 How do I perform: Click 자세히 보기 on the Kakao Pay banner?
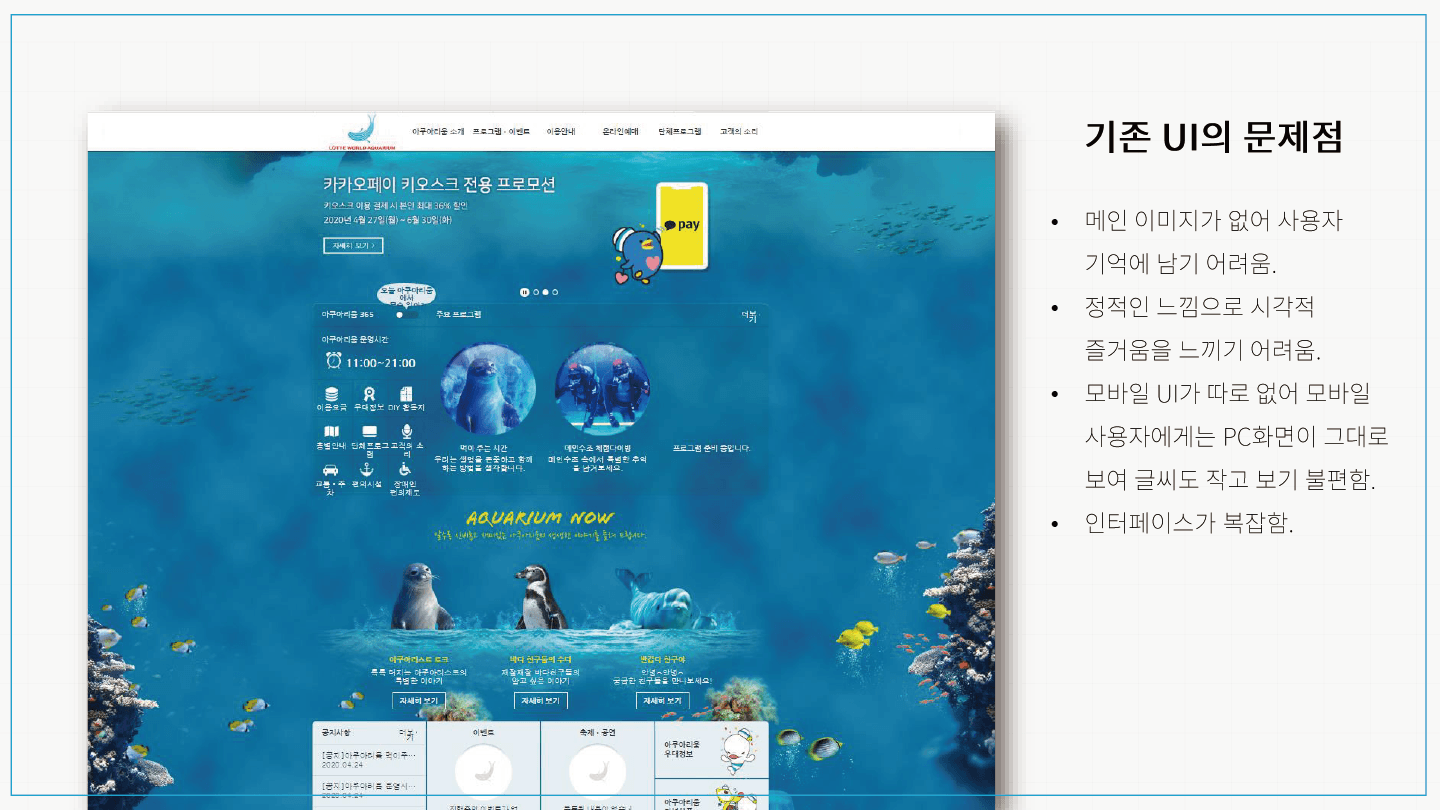click(352, 245)
